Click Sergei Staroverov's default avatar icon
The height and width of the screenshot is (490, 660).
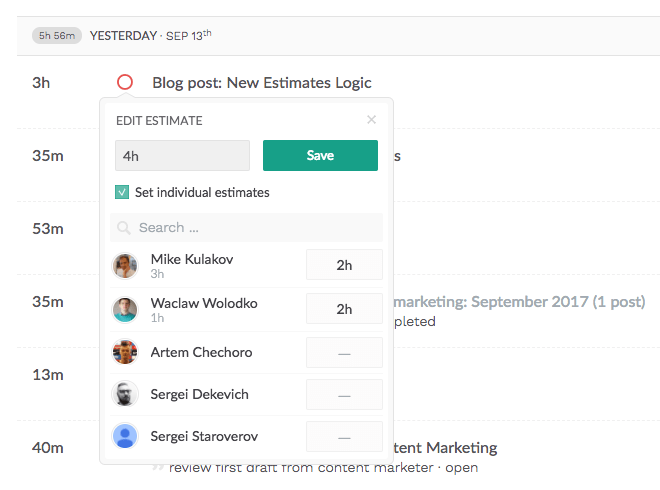pyautogui.click(x=125, y=436)
